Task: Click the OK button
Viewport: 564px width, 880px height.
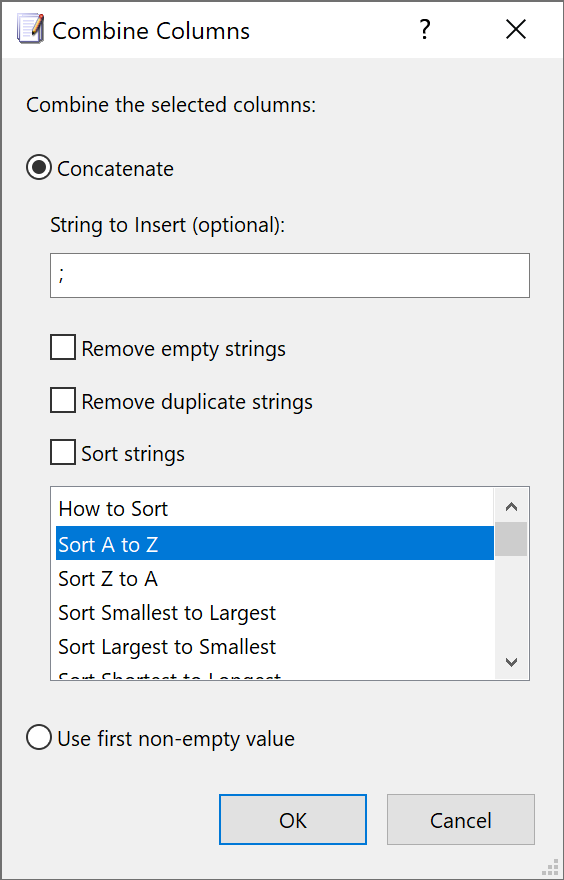Action: click(x=293, y=819)
